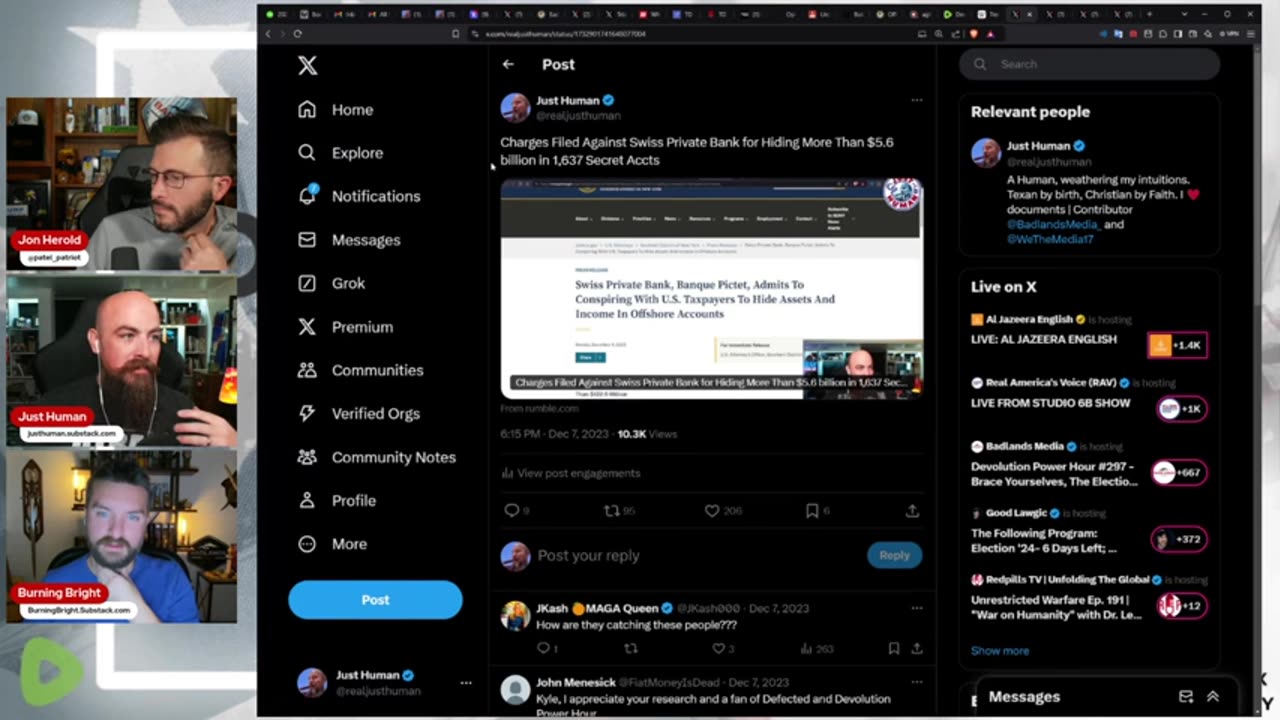Share JKash's comment

tap(916, 648)
